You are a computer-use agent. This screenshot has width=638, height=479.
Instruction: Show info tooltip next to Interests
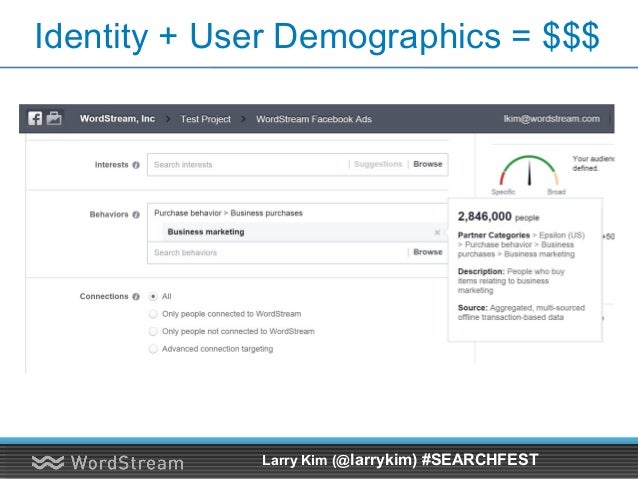click(136, 165)
